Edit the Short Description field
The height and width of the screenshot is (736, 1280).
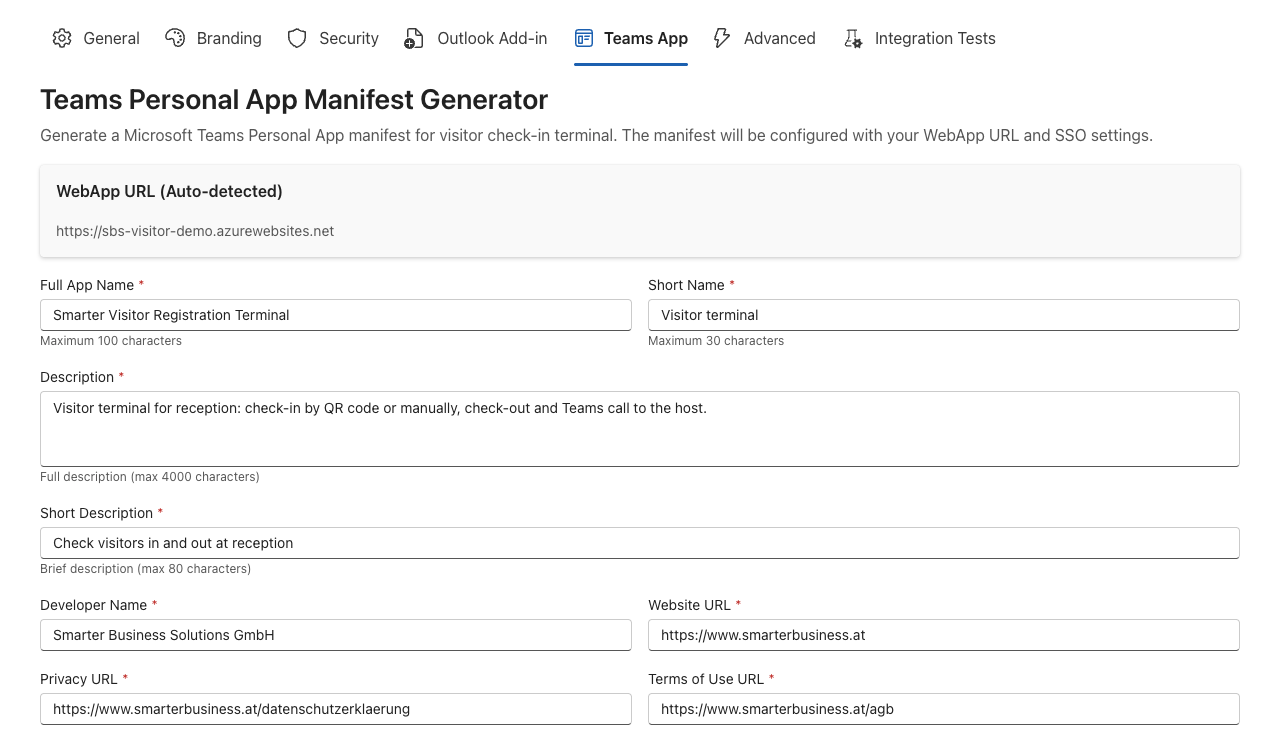coord(640,543)
